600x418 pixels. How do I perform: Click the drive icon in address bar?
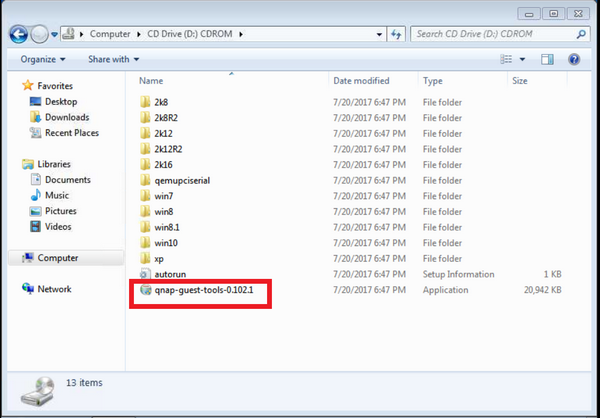(68, 34)
